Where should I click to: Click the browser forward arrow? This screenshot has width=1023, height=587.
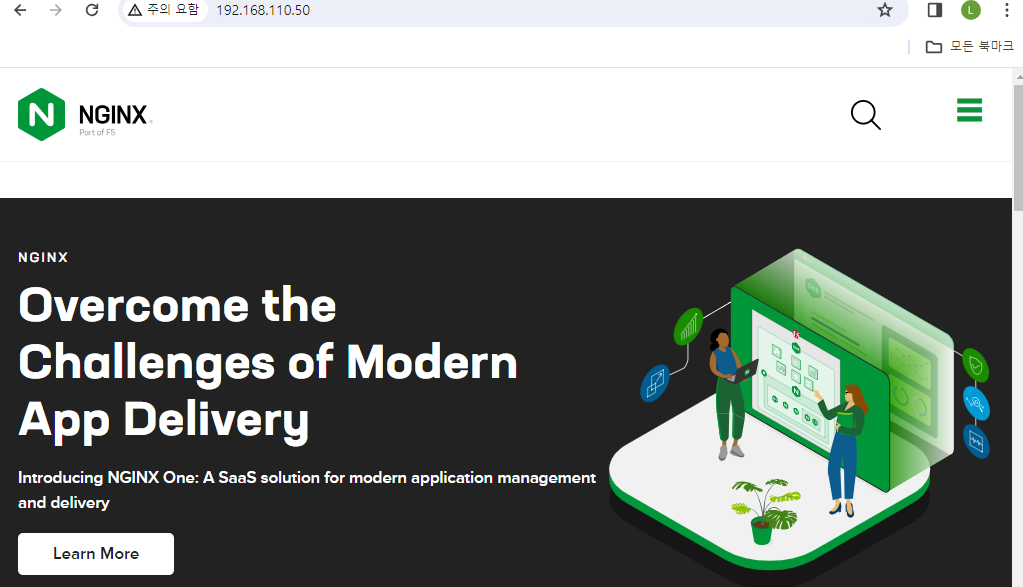[x=56, y=10]
